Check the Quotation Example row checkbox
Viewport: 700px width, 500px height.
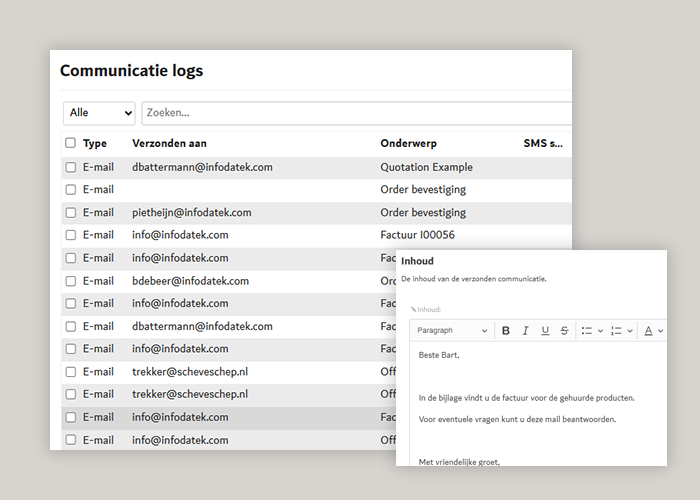71,167
